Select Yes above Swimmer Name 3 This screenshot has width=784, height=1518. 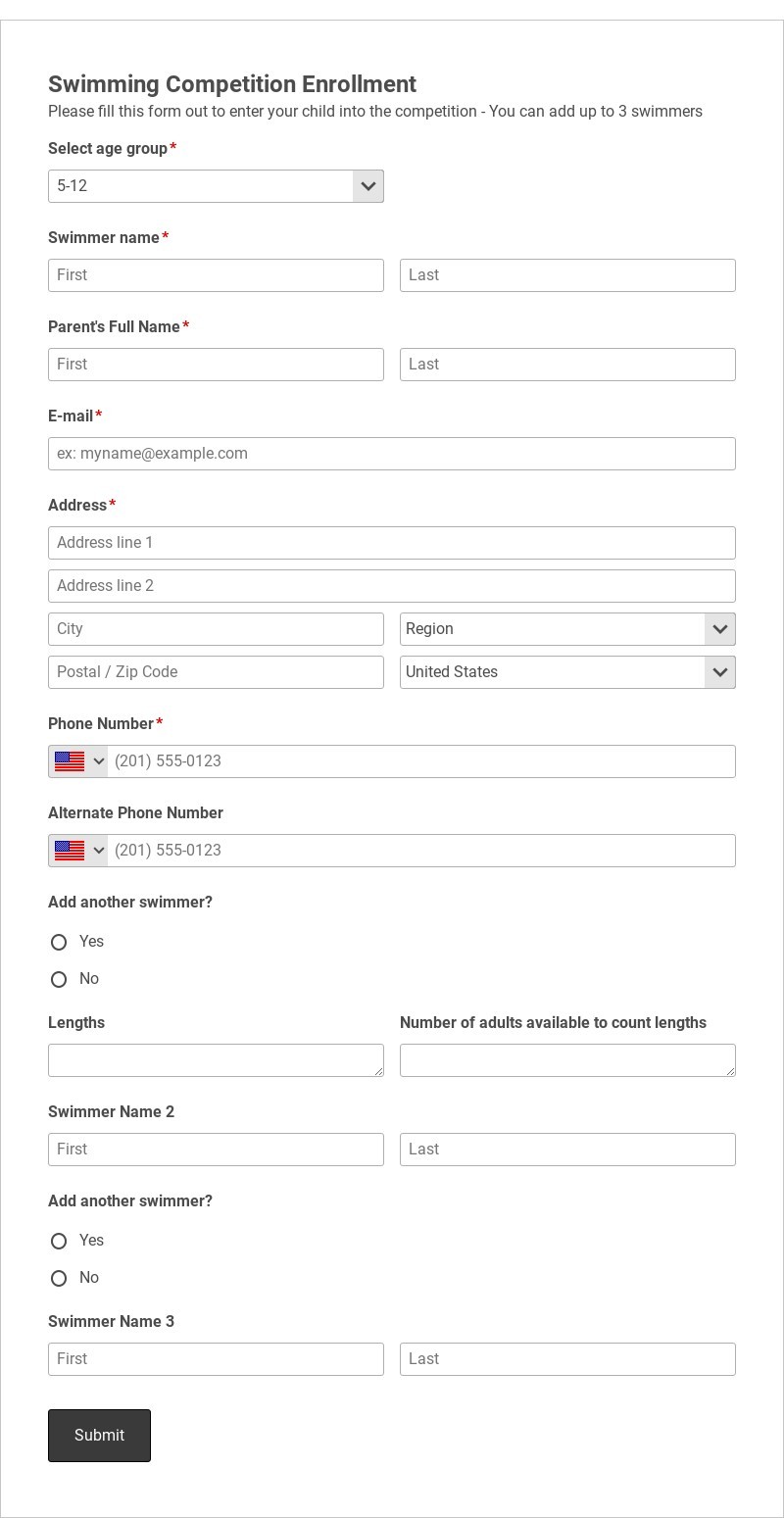click(x=59, y=1241)
